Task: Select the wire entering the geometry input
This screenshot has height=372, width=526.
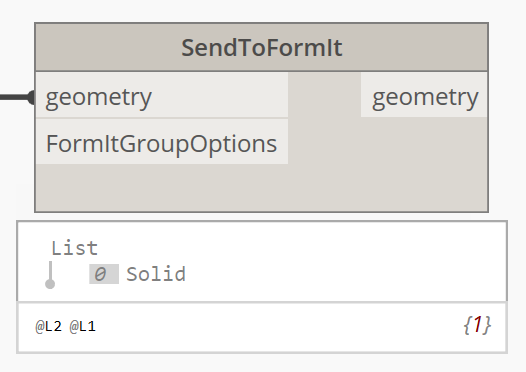Action: [14, 98]
